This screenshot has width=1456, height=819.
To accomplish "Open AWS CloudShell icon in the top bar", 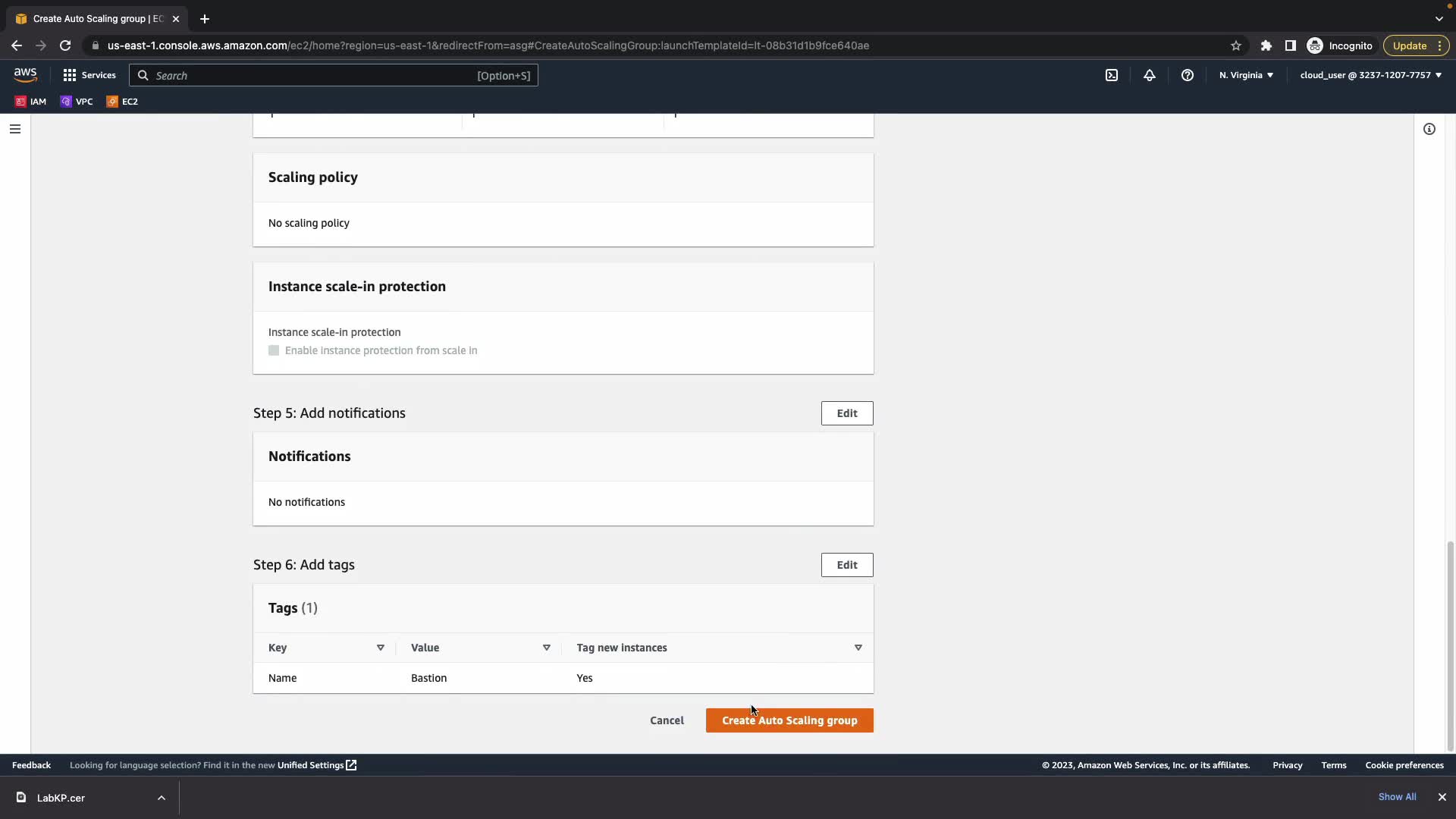I will coord(1111,75).
